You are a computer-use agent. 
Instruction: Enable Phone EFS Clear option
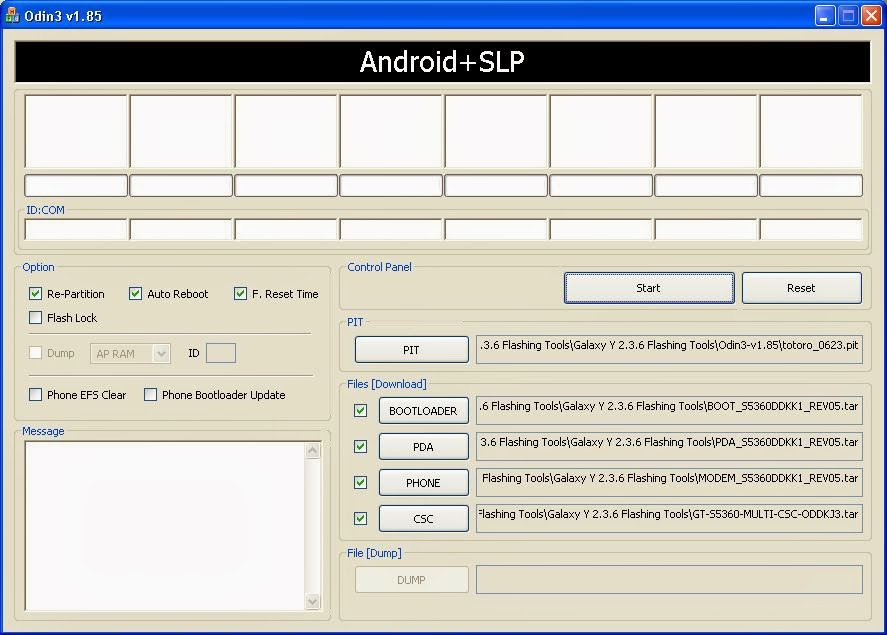pyautogui.click(x=36, y=395)
